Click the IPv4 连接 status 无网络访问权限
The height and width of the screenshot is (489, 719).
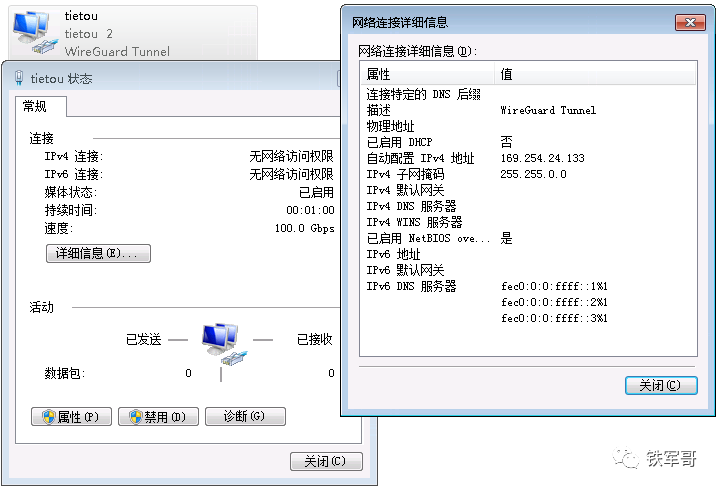click(291, 156)
